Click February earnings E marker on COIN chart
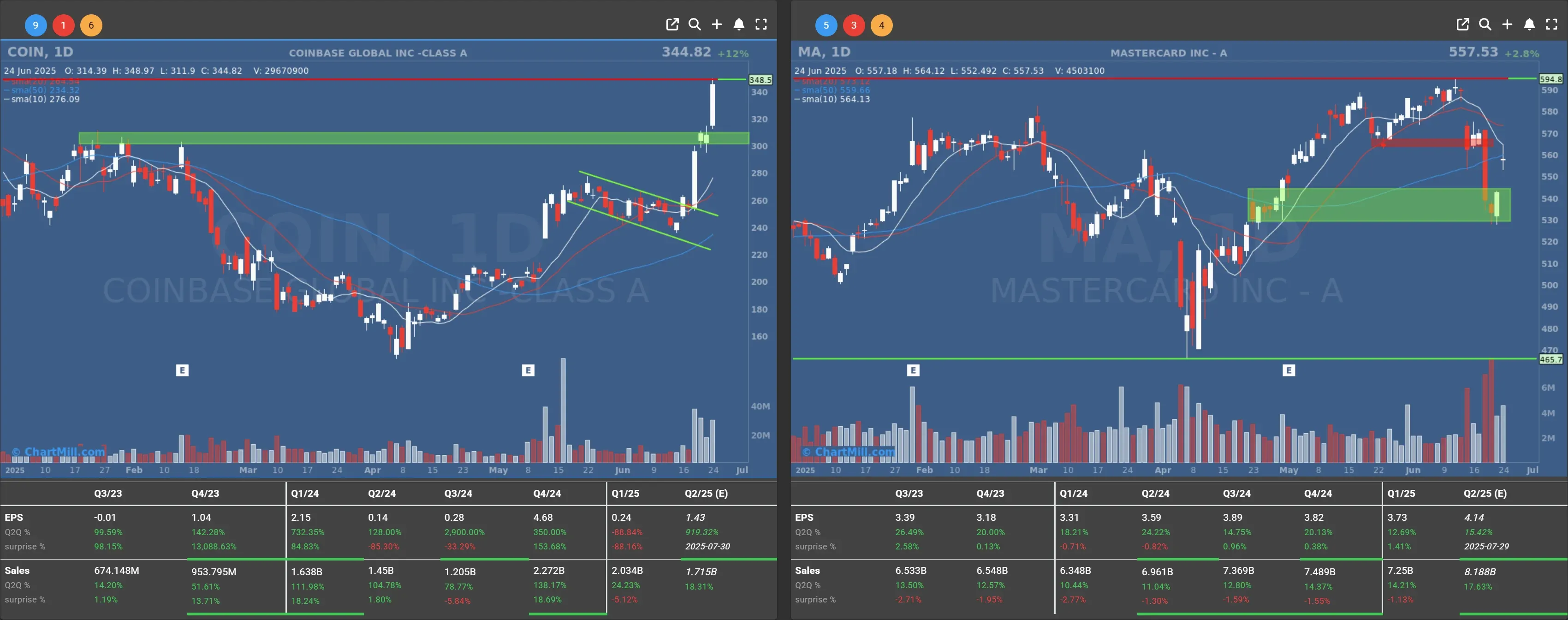This screenshot has height=620, width=1568. [x=182, y=370]
